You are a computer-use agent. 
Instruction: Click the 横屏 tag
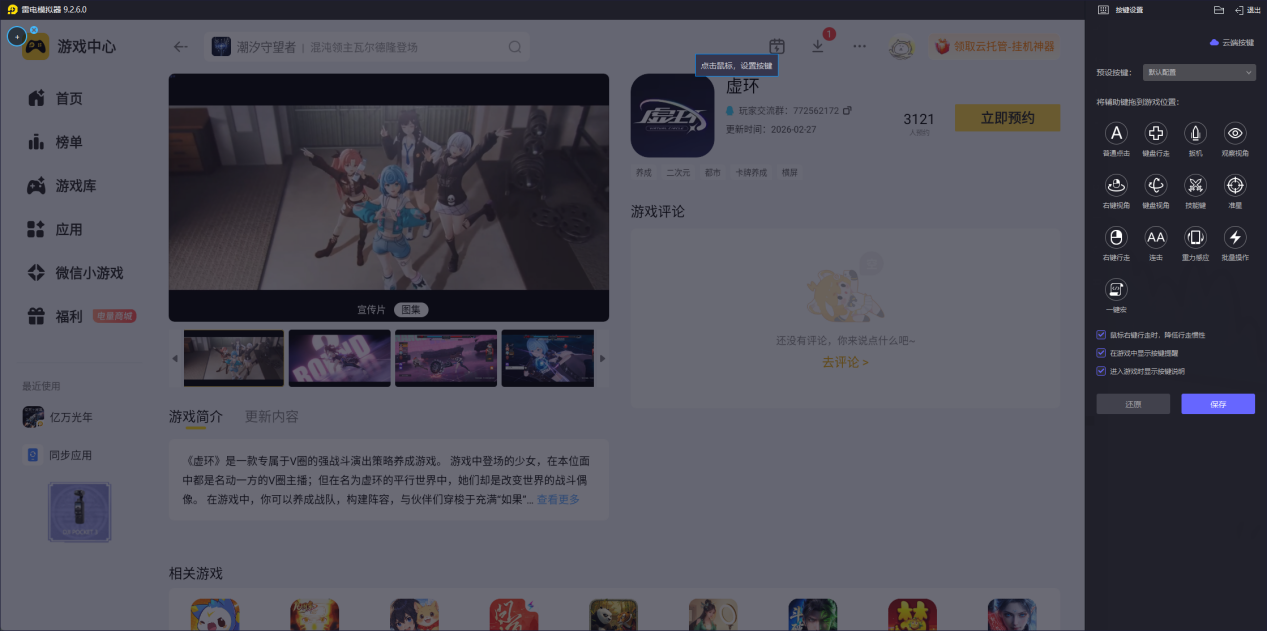point(790,173)
